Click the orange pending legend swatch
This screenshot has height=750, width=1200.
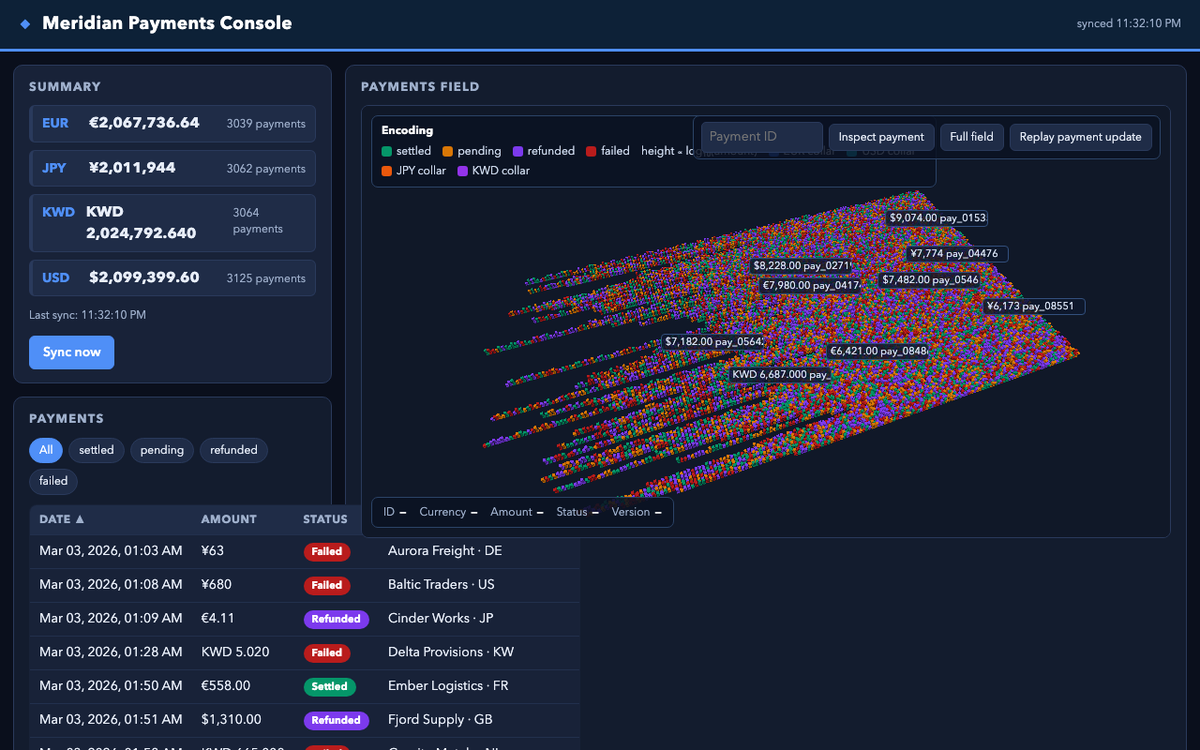click(x=448, y=151)
